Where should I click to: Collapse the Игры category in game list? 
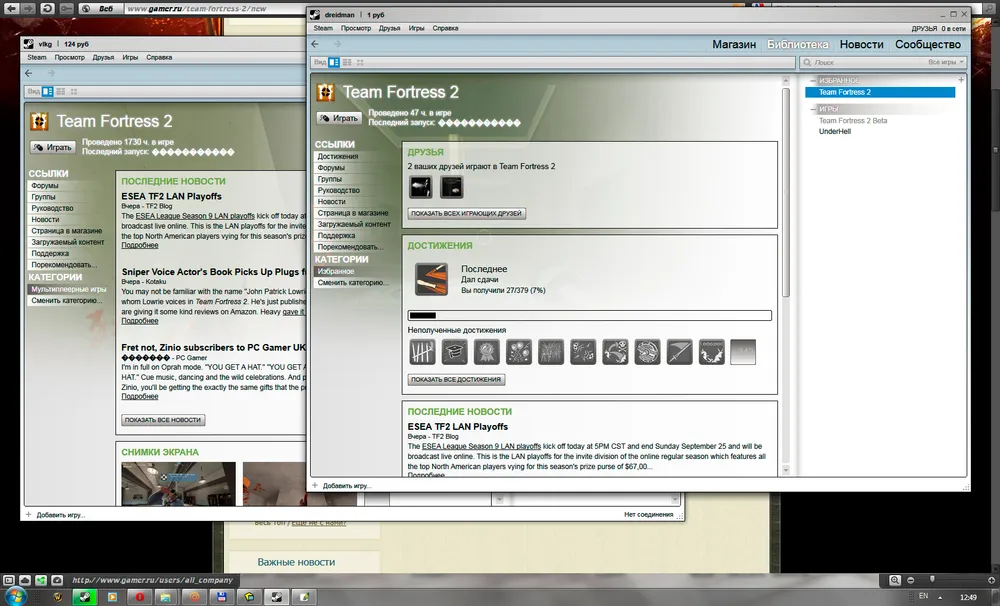813,108
